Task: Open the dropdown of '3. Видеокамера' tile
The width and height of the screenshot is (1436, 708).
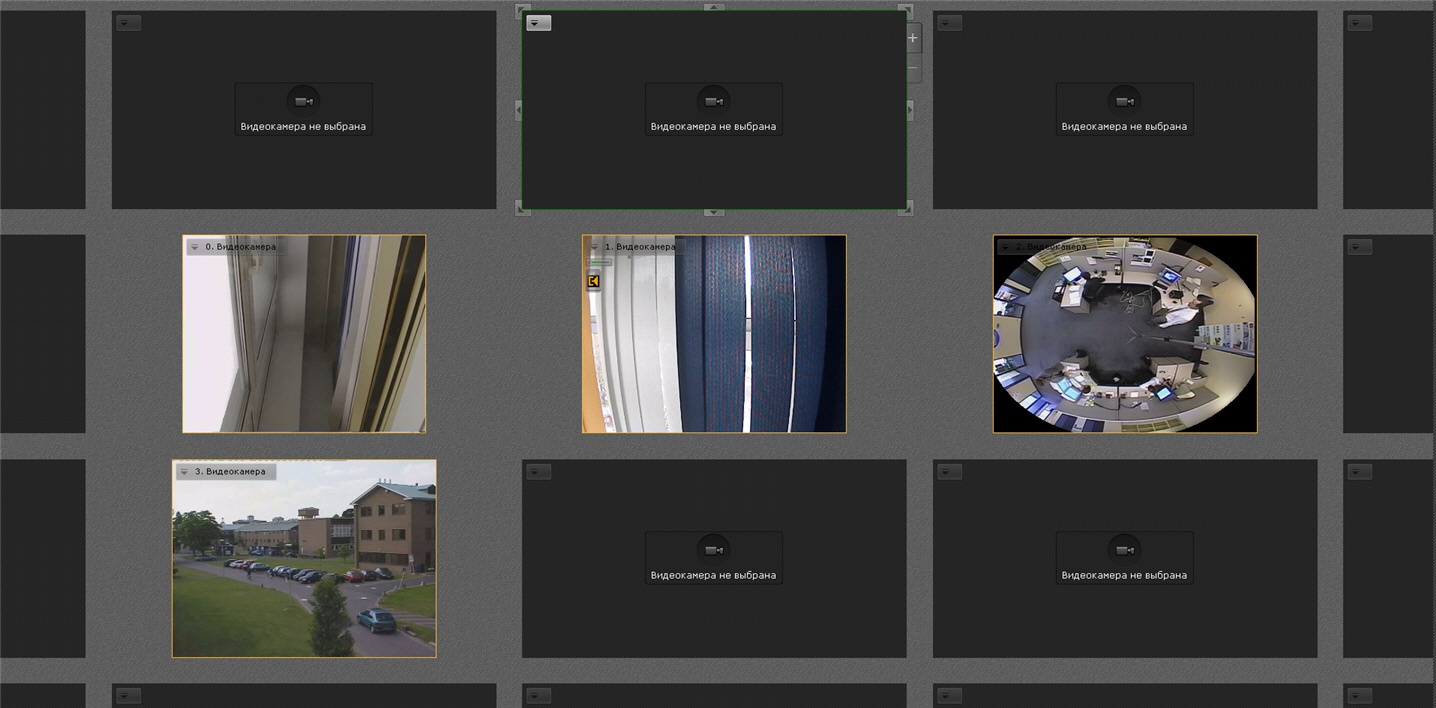Action: (x=184, y=471)
